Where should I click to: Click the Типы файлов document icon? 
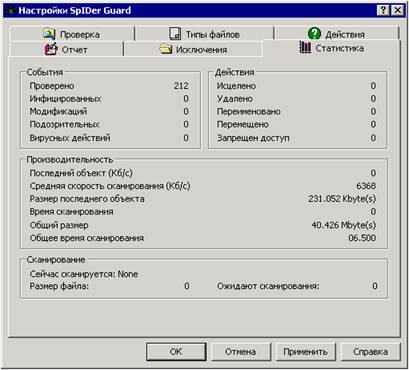tap(175, 34)
